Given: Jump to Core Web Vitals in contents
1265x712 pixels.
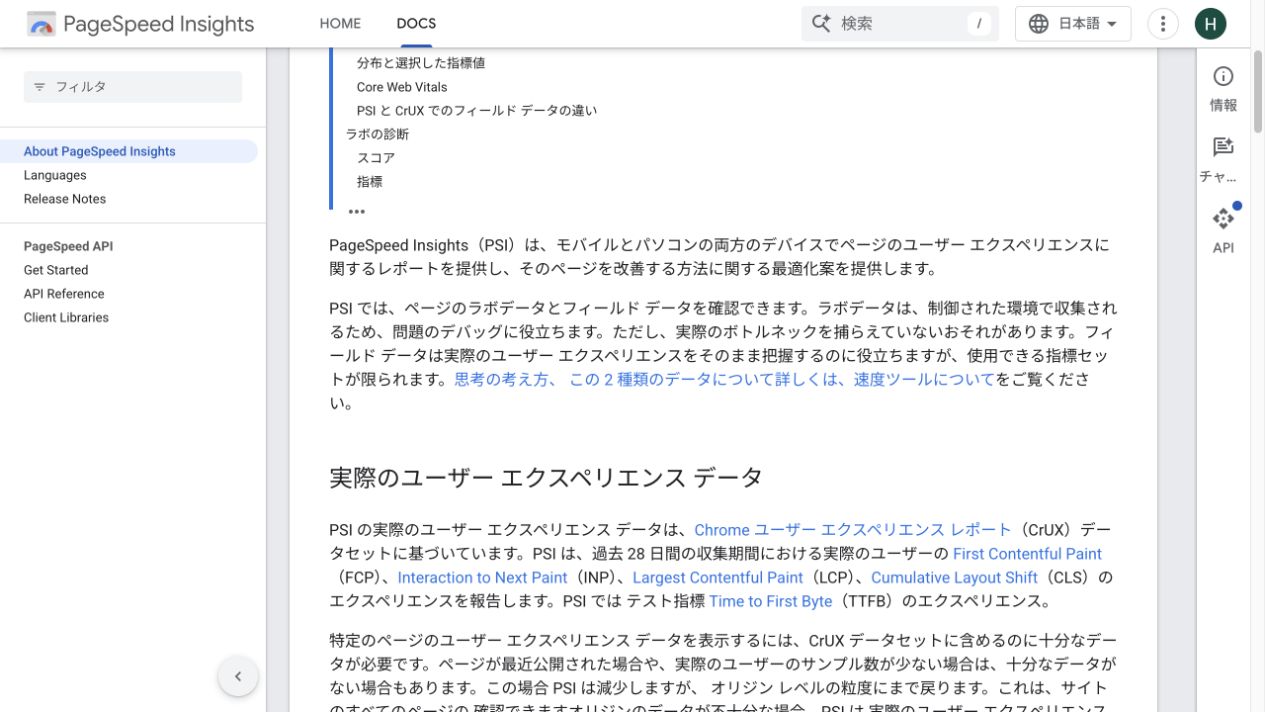Looking at the screenshot, I should point(402,87).
